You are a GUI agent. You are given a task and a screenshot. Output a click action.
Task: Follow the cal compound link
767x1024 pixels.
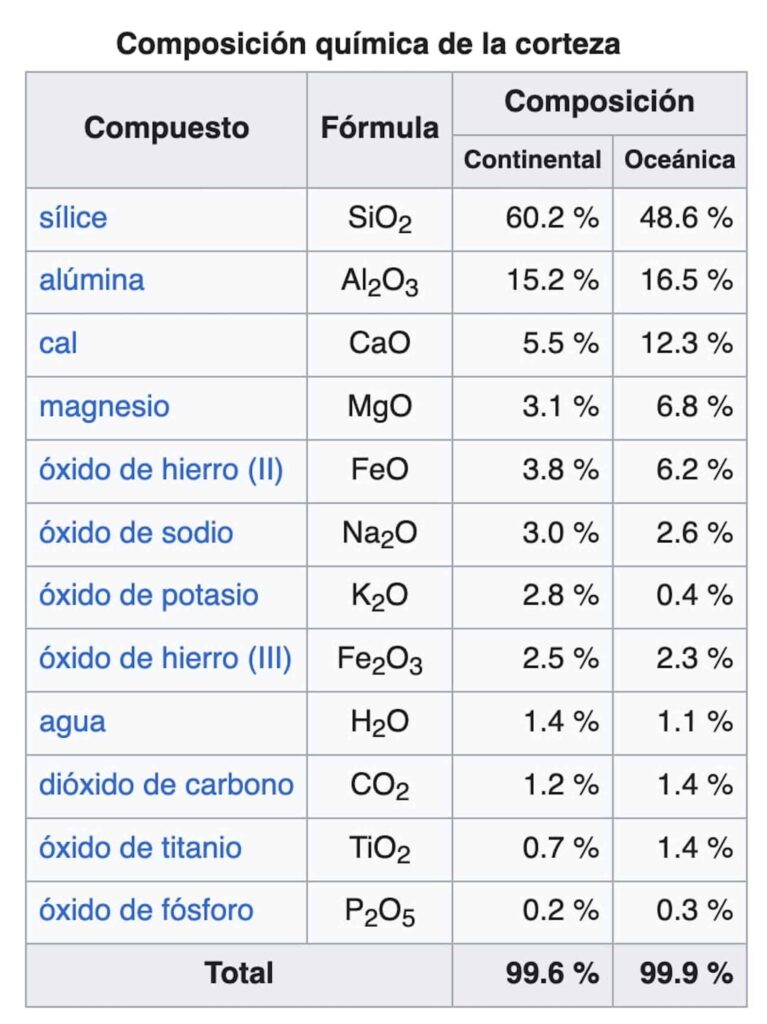point(58,343)
